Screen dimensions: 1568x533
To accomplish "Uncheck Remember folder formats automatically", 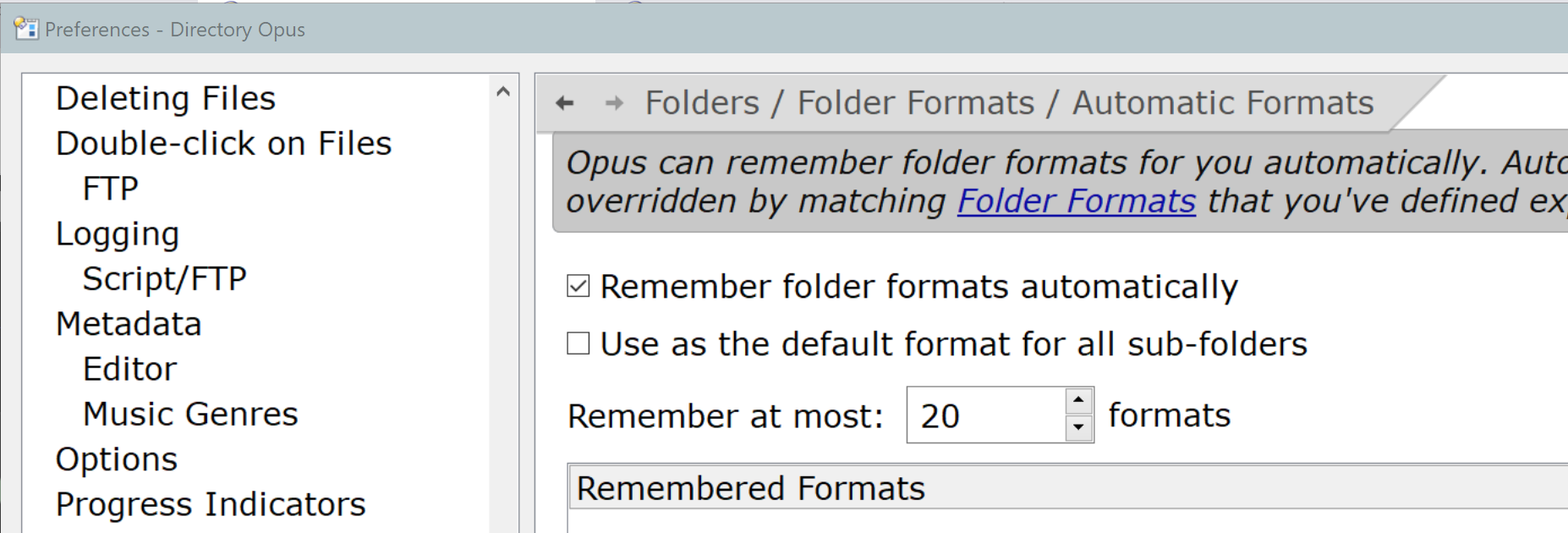I will [x=578, y=286].
